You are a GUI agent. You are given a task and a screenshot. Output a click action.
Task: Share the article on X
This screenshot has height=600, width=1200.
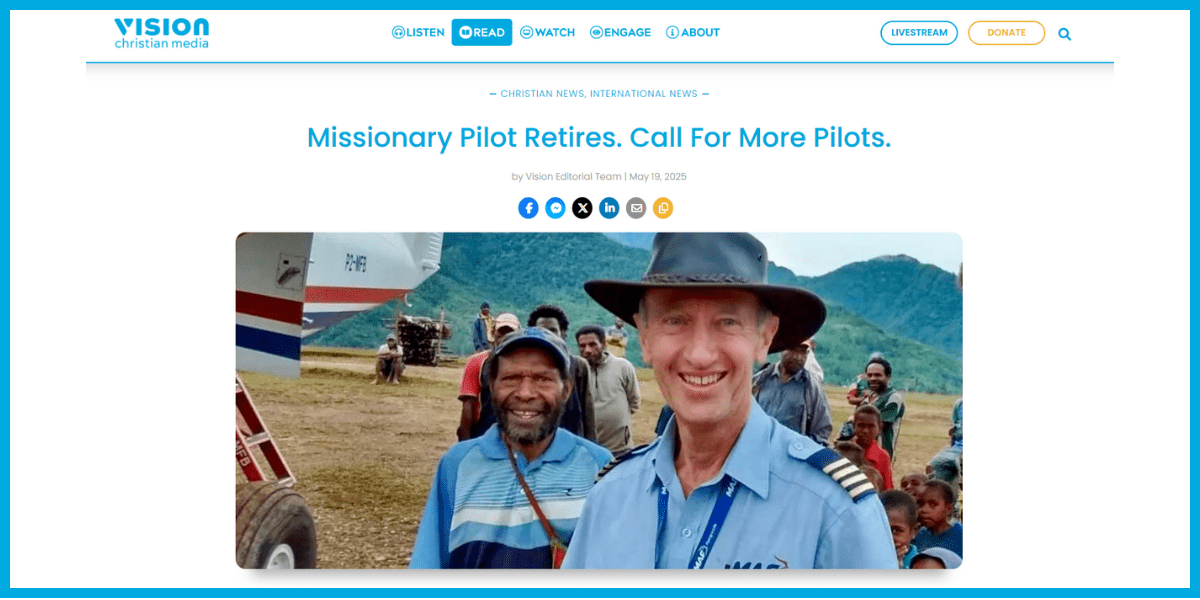[582, 208]
